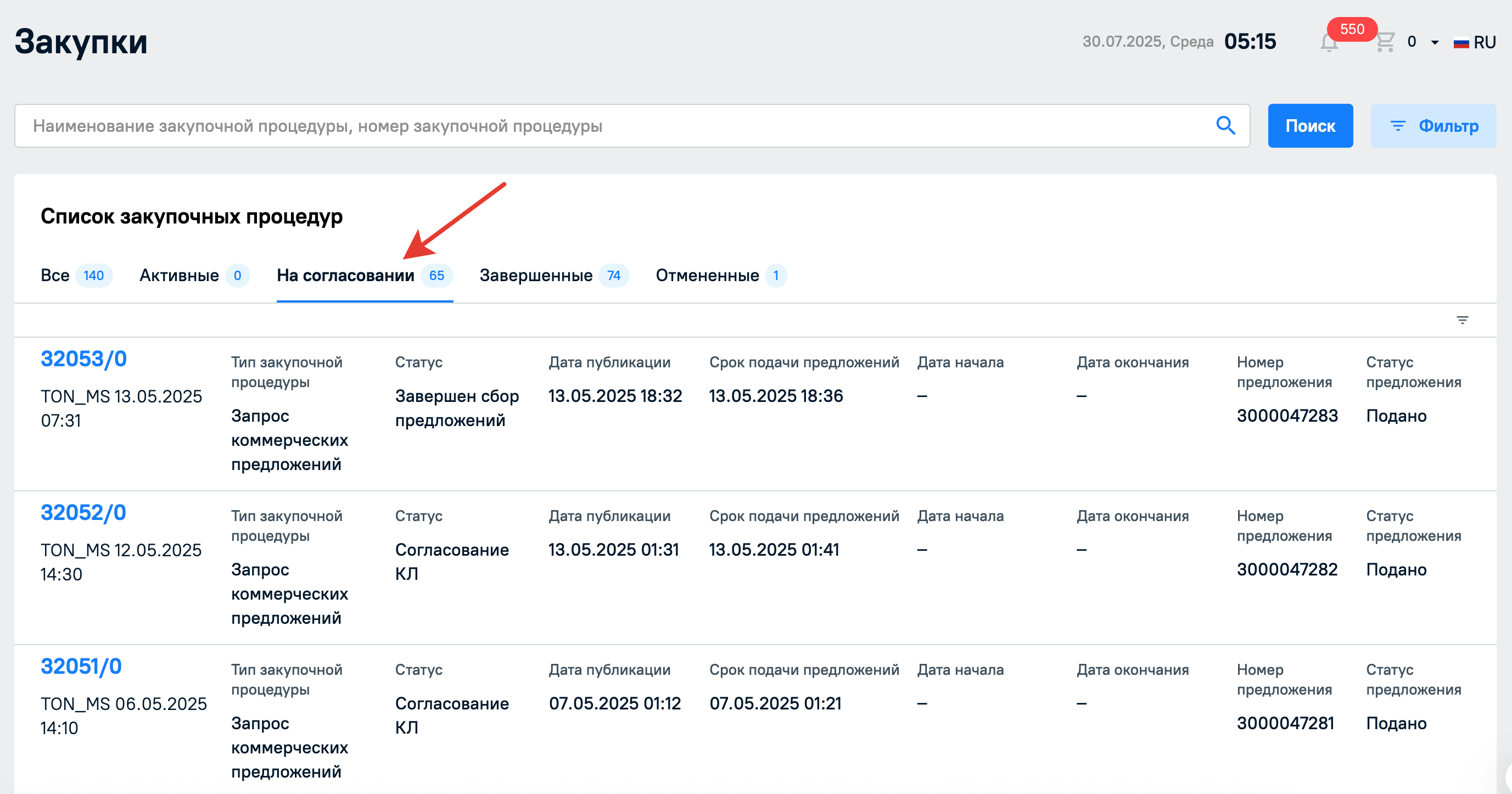Click publication date 13.05.2025 01:31
Viewport: 1512px width, 794px height.
613,550
